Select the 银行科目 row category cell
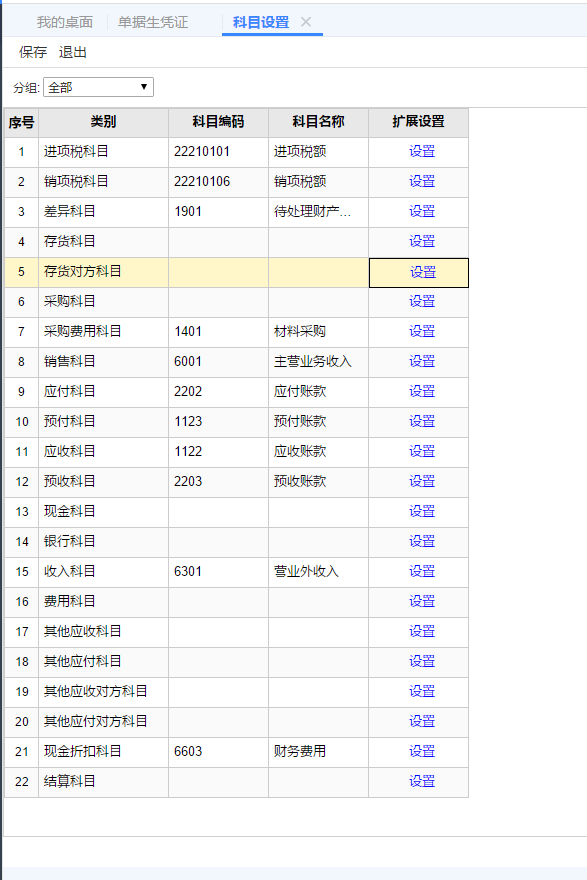587x880 pixels. (103, 542)
